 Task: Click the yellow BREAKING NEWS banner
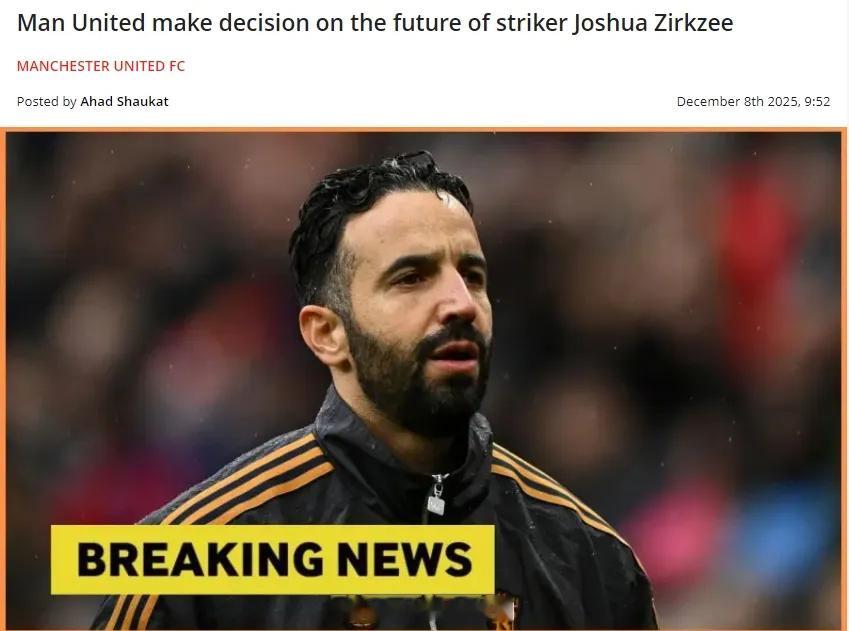coord(272,559)
